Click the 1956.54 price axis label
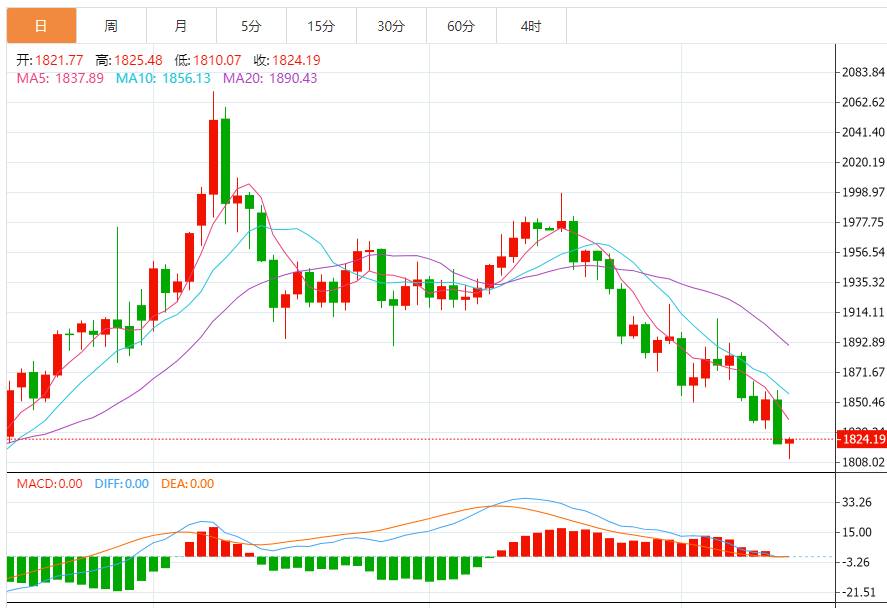Viewport: 887px width, 608px height. pos(863,252)
